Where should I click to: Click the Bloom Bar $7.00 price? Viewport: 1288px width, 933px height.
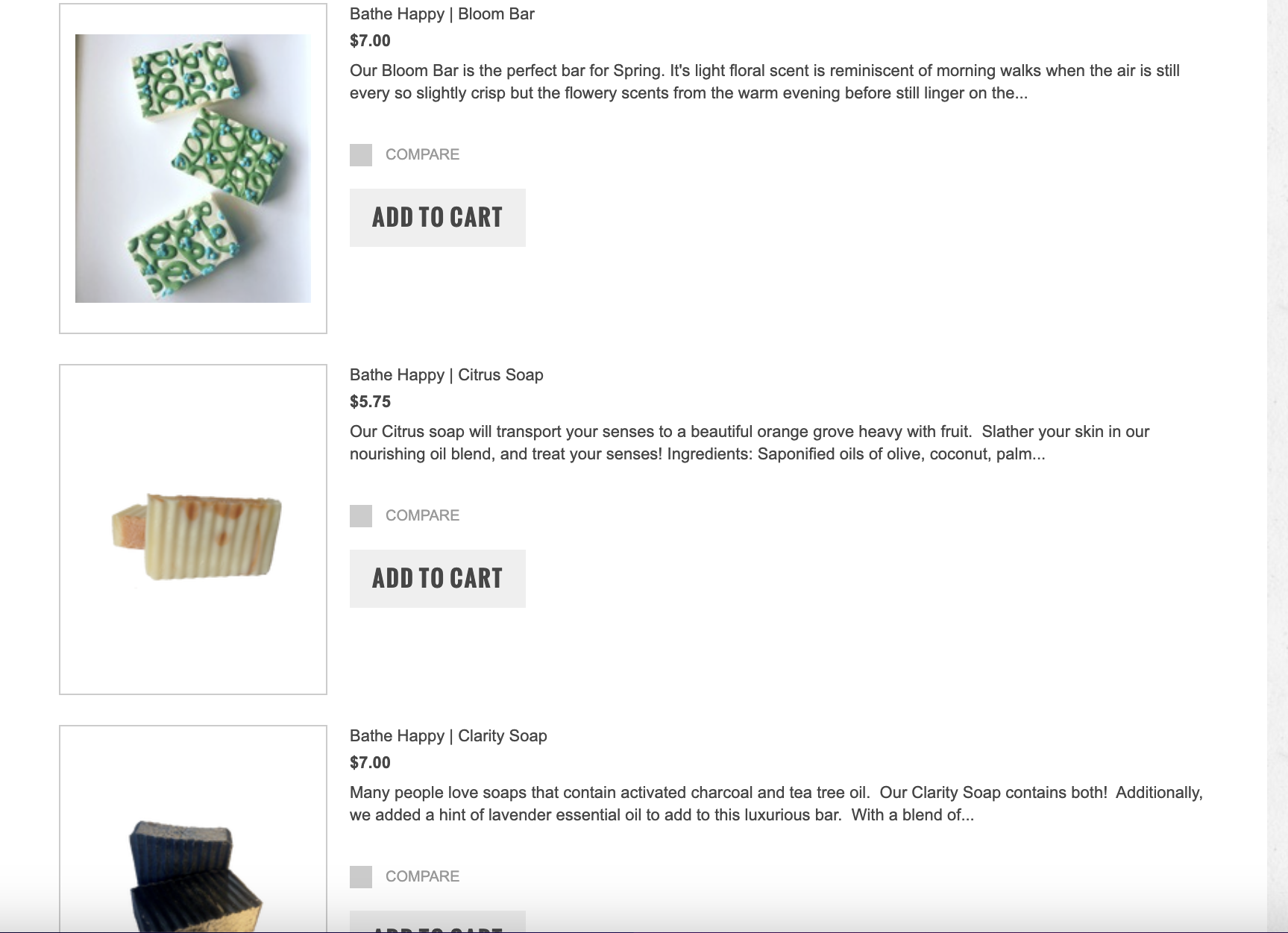pyautogui.click(x=370, y=41)
